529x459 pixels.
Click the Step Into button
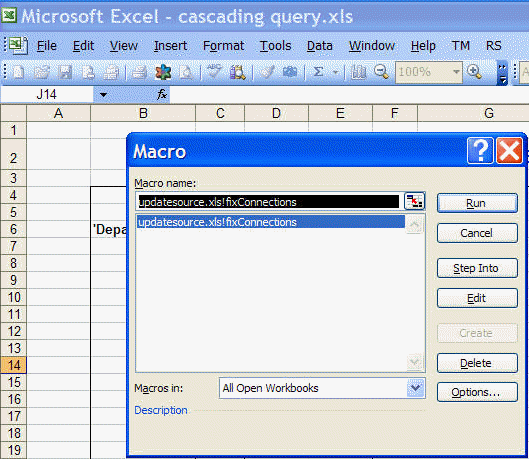point(477,268)
